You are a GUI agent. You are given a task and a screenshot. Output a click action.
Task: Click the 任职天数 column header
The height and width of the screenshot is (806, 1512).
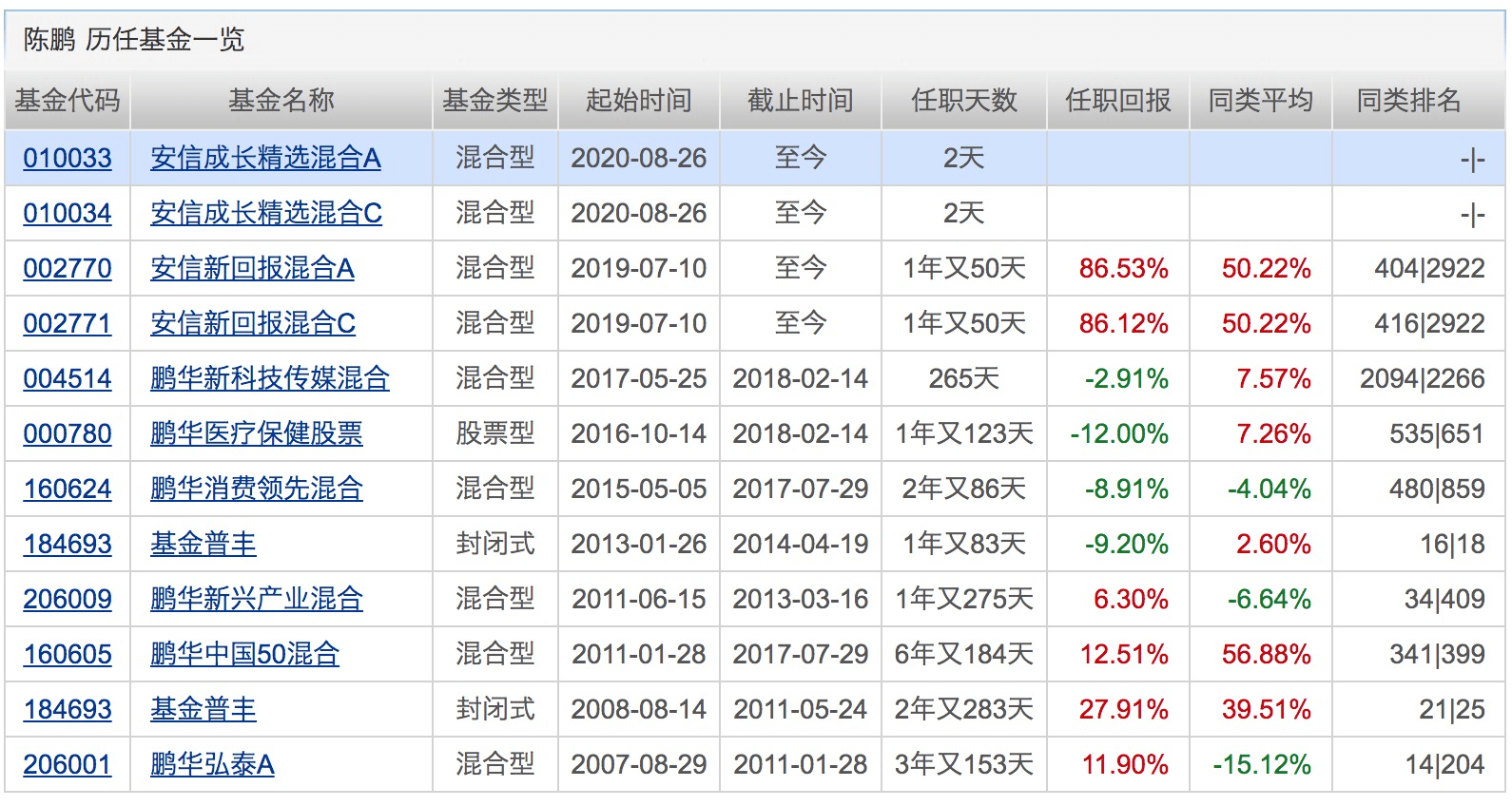964,100
